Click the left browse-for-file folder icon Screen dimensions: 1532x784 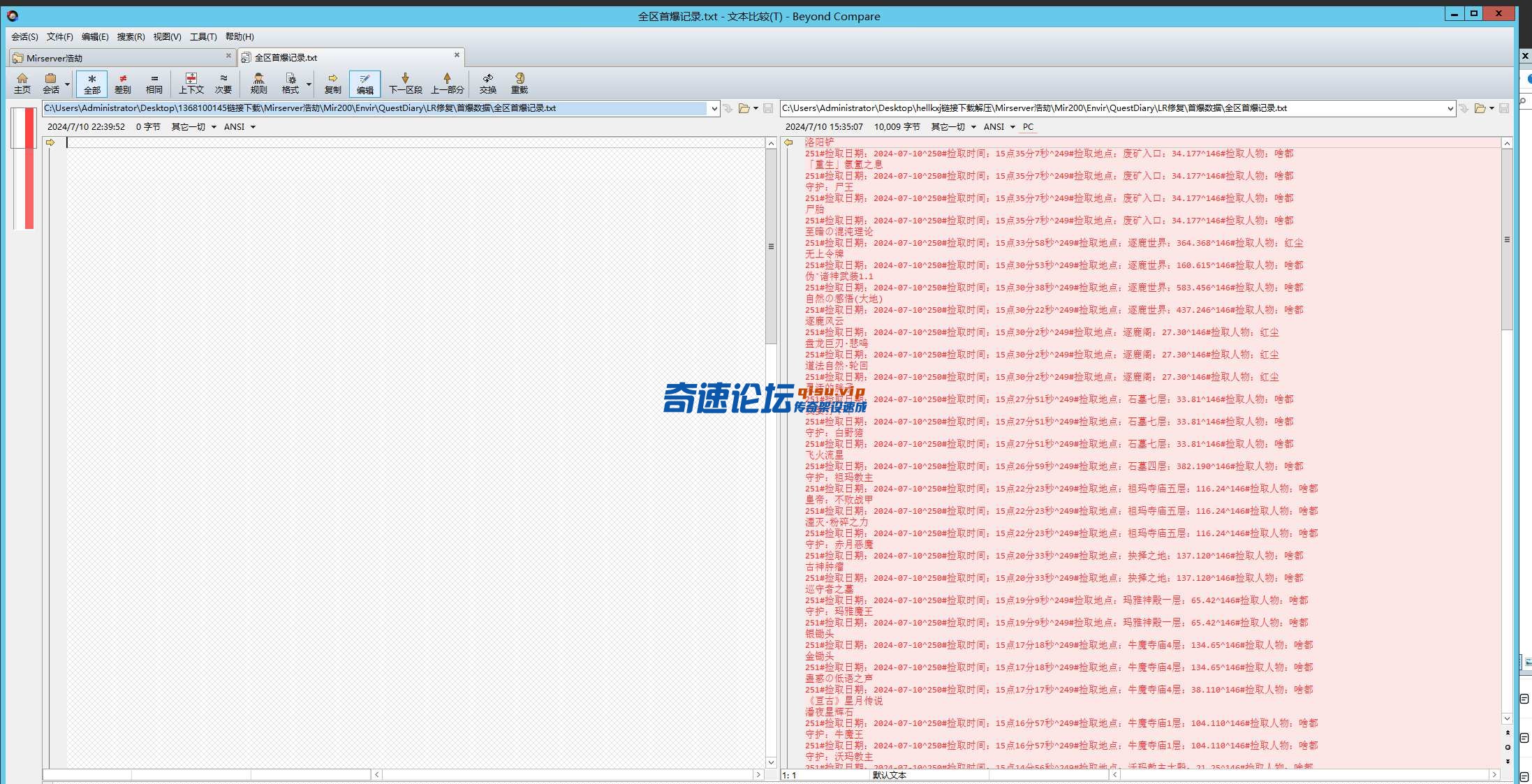click(x=744, y=108)
